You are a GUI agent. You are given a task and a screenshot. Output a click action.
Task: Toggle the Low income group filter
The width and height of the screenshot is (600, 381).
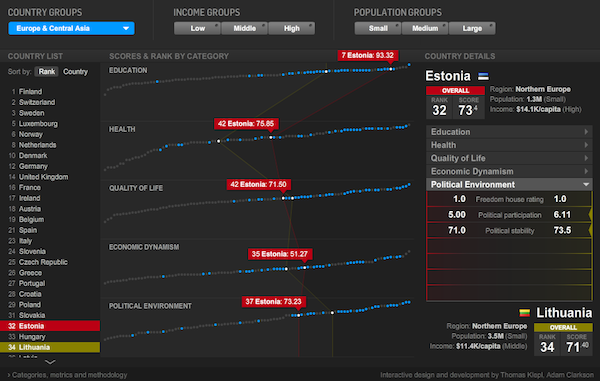point(197,28)
